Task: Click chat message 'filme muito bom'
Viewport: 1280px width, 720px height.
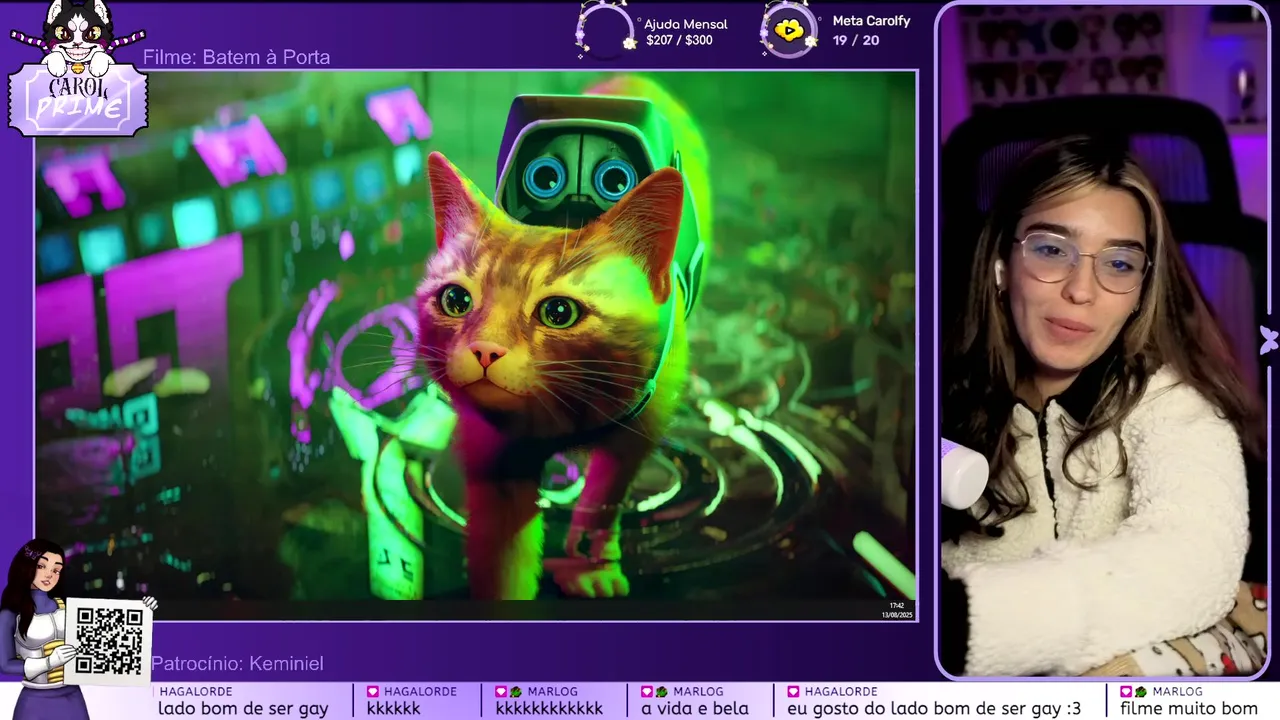Action: point(1189,708)
